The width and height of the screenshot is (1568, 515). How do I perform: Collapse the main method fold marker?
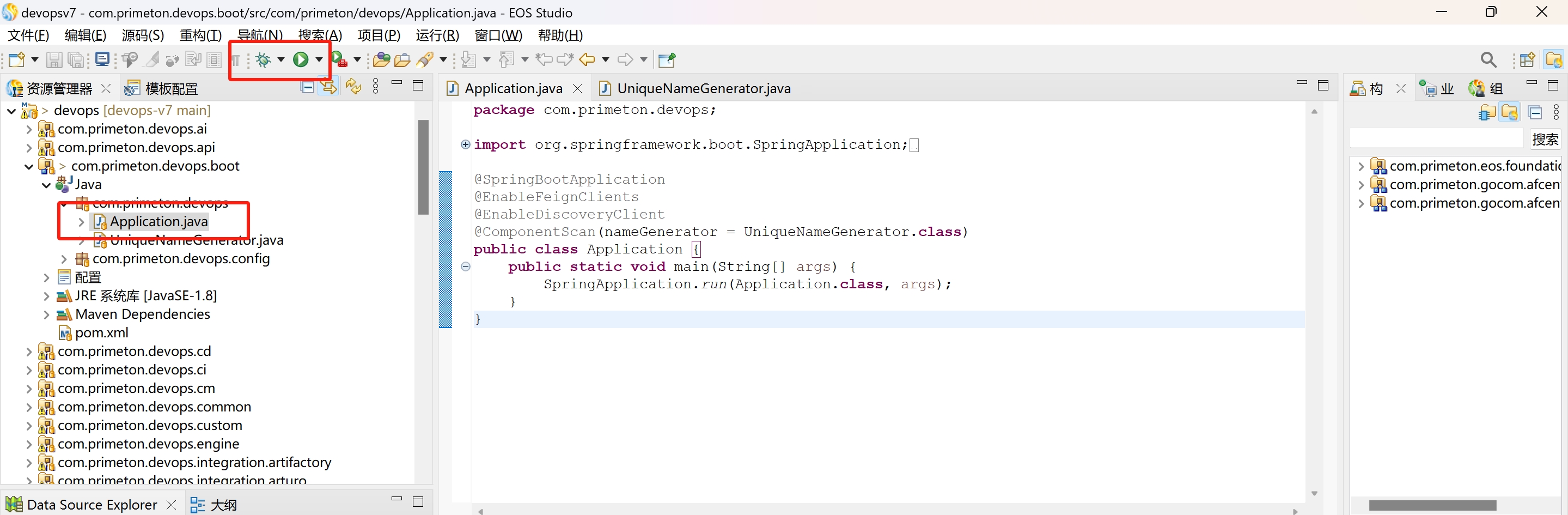pos(466,266)
